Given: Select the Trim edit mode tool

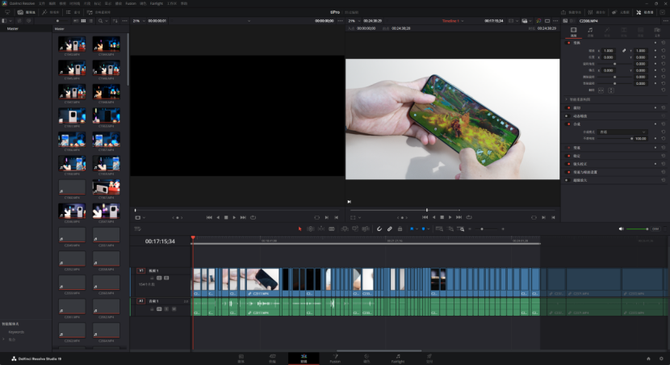Looking at the screenshot, I should pos(311,229).
